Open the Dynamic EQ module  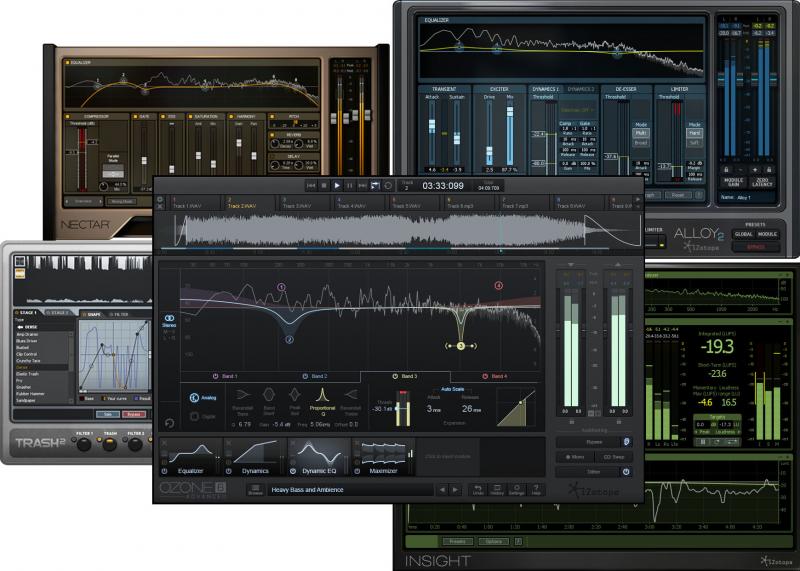pos(319,457)
